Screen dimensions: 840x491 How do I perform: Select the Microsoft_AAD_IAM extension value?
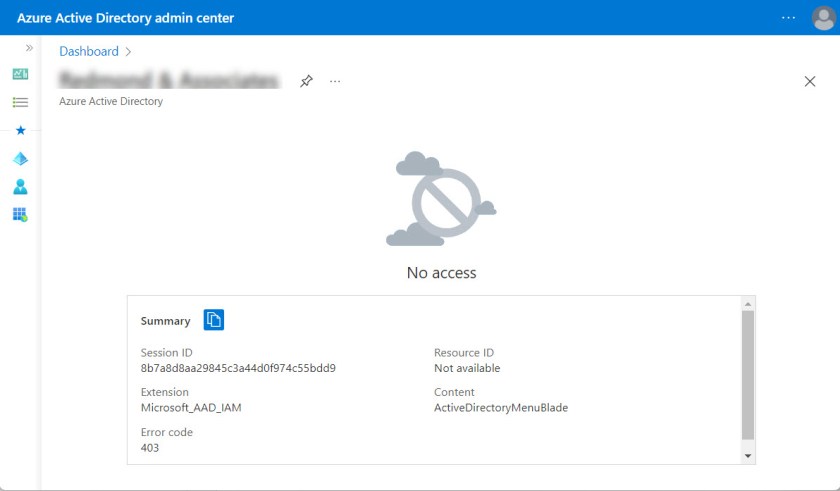point(191,408)
